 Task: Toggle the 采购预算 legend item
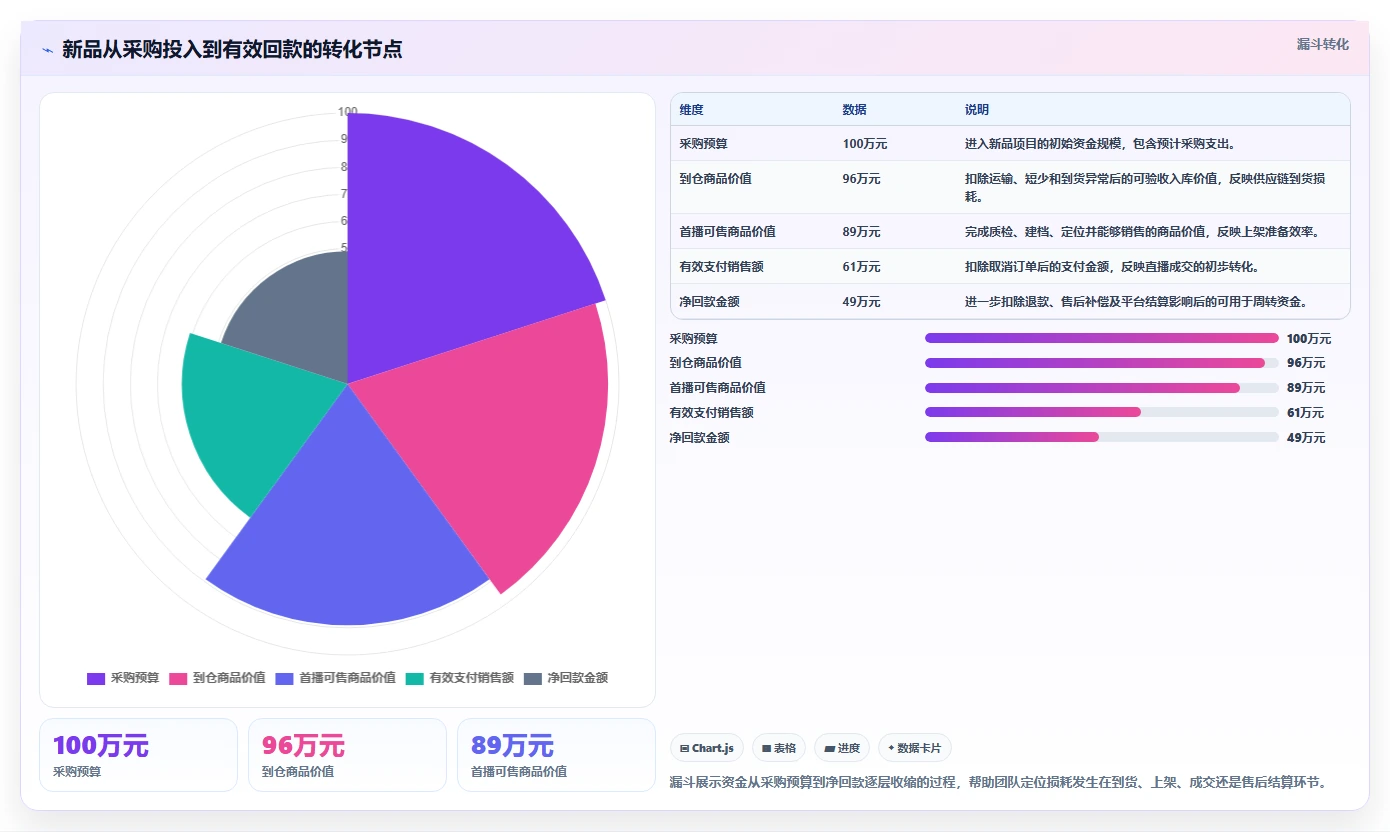point(123,678)
